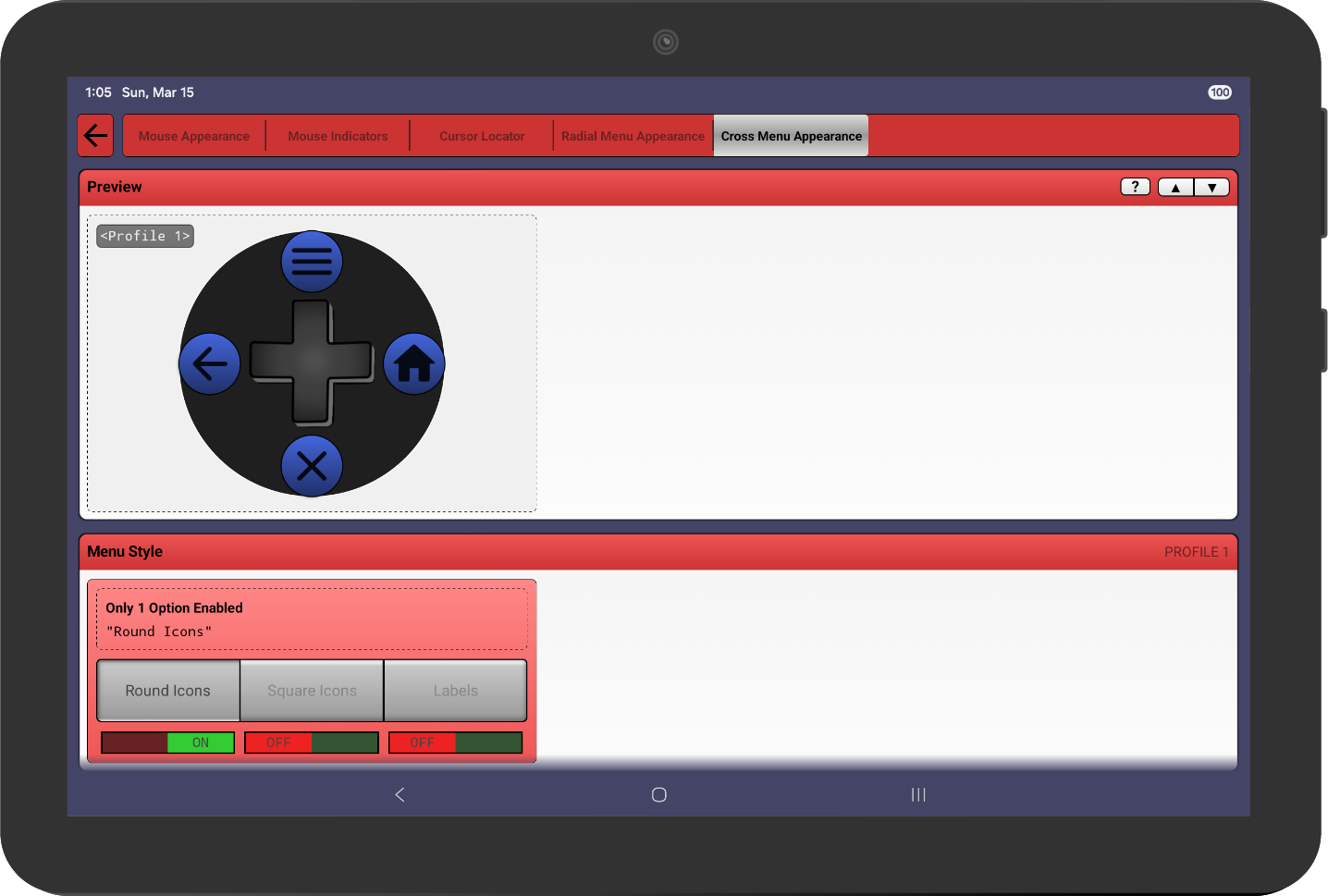Image resolution: width=1328 pixels, height=896 pixels.
Task: Click the battery indicator in status bar
Action: click(x=1220, y=92)
